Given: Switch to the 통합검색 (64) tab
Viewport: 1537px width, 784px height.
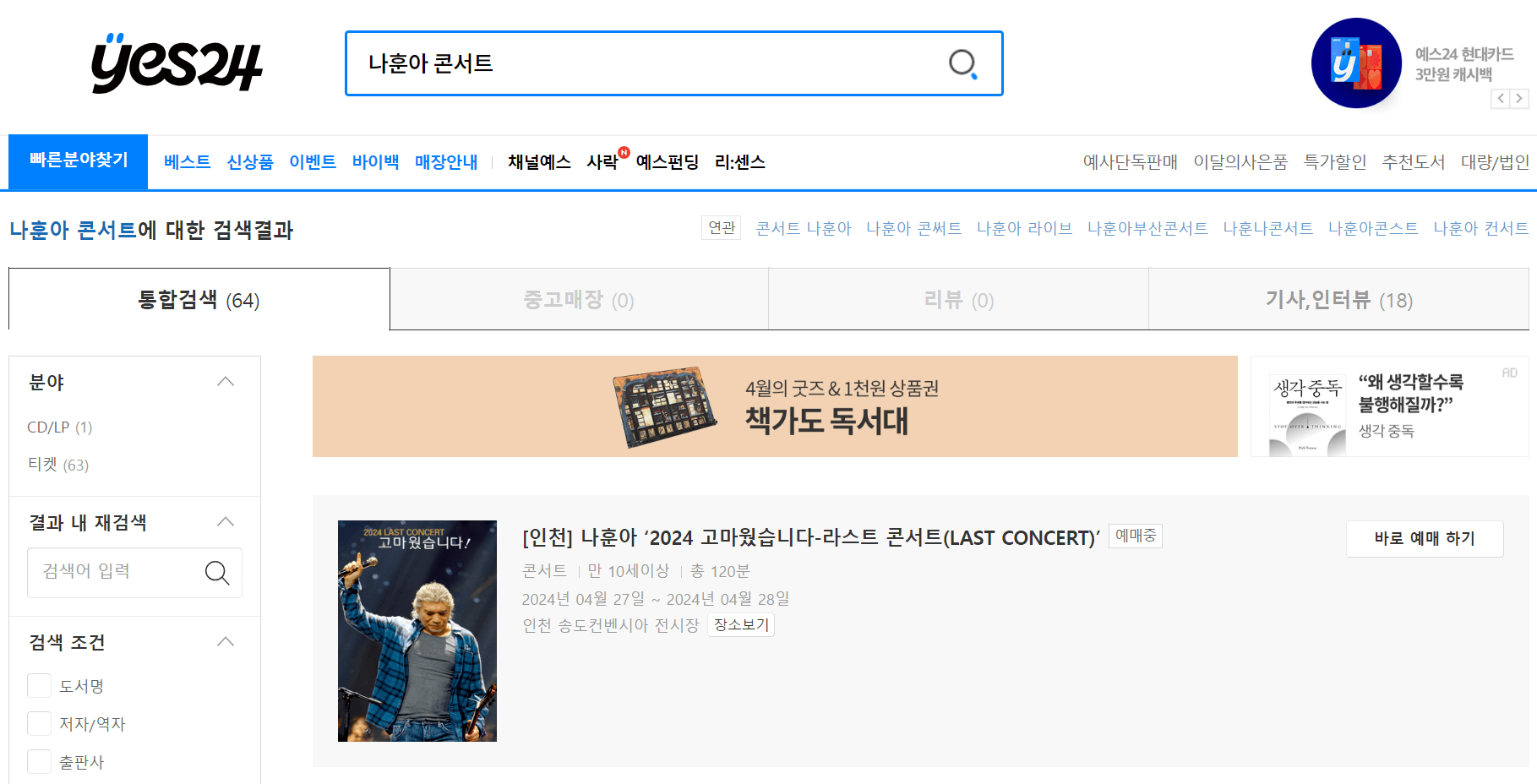Looking at the screenshot, I should 199,299.
